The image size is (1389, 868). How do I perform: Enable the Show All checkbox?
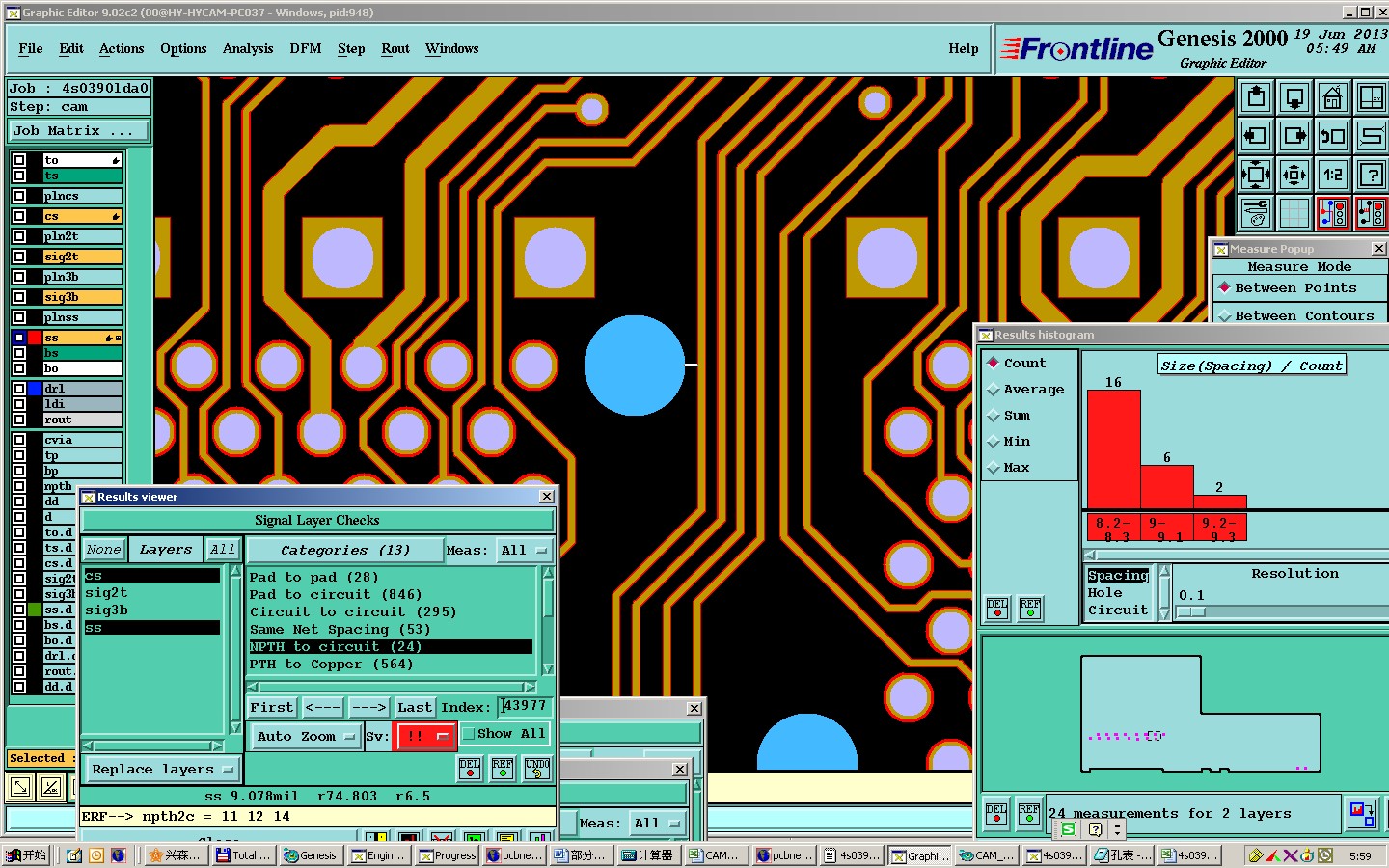click(x=469, y=734)
